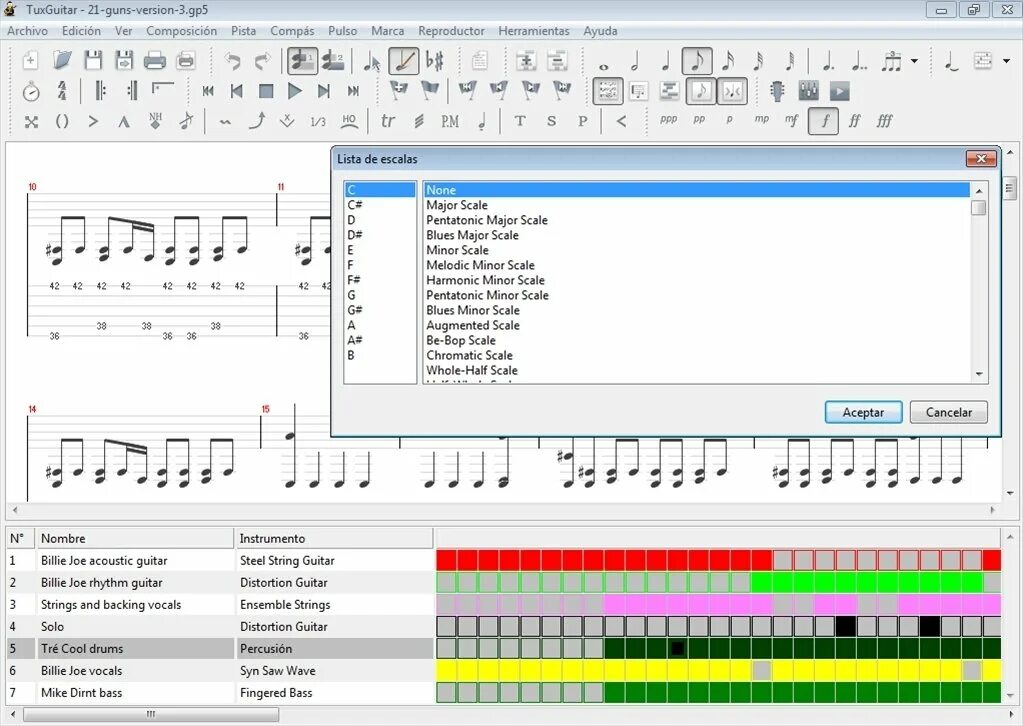Insert open repeat bar
This screenshot has width=1023, height=726.
(100, 91)
